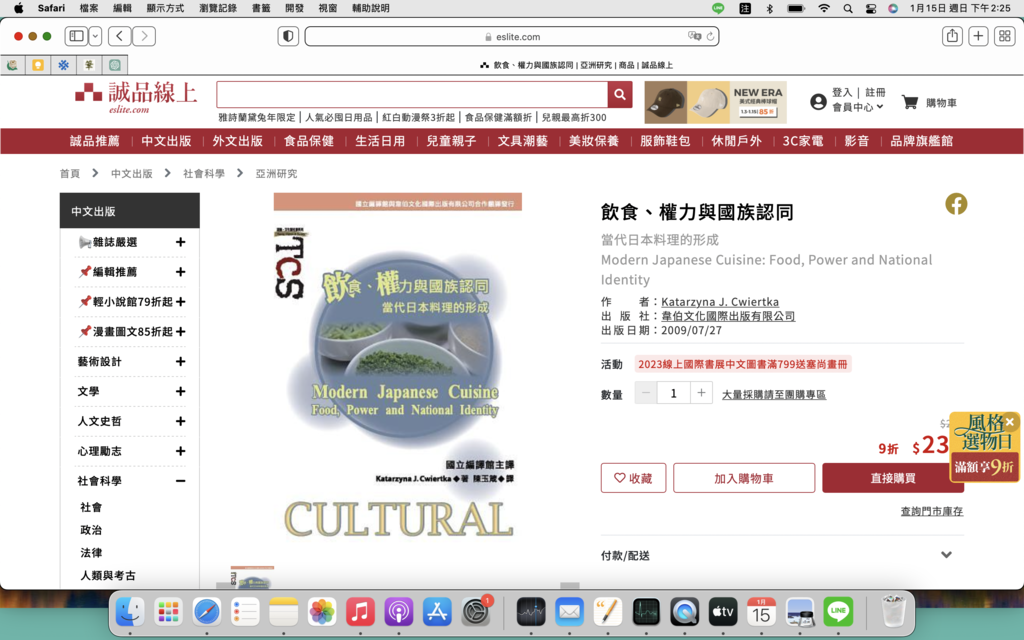The width and height of the screenshot is (1024, 640).
Task: Click 大量採購請至團購專區 link
Action: click(774, 394)
